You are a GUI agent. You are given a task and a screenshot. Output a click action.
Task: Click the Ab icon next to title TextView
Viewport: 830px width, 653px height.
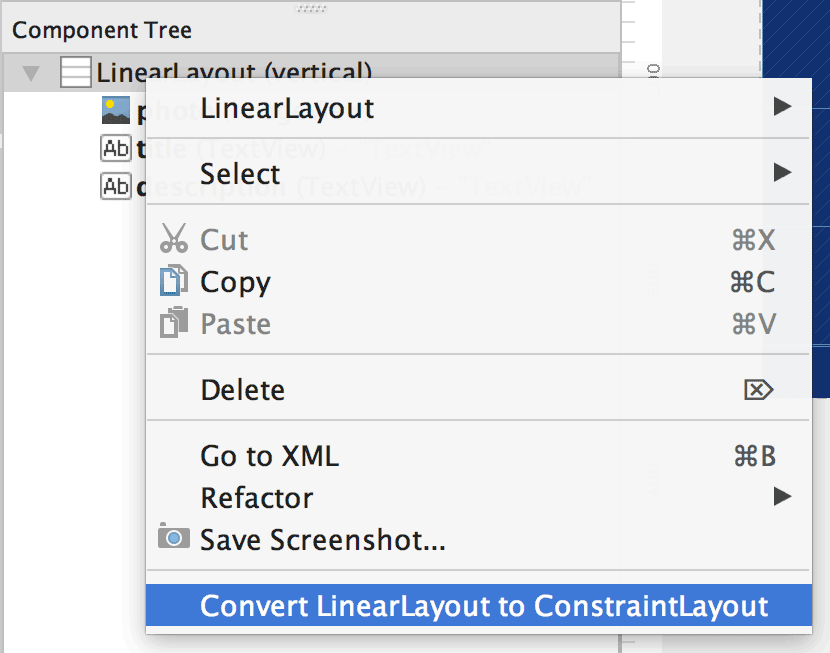[x=116, y=148]
